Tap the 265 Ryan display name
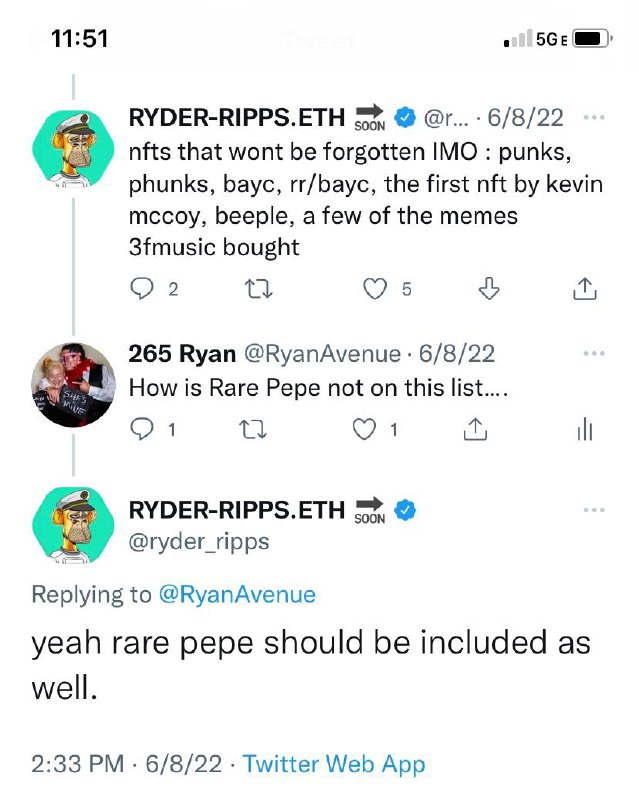639x800 pixels. (182, 354)
